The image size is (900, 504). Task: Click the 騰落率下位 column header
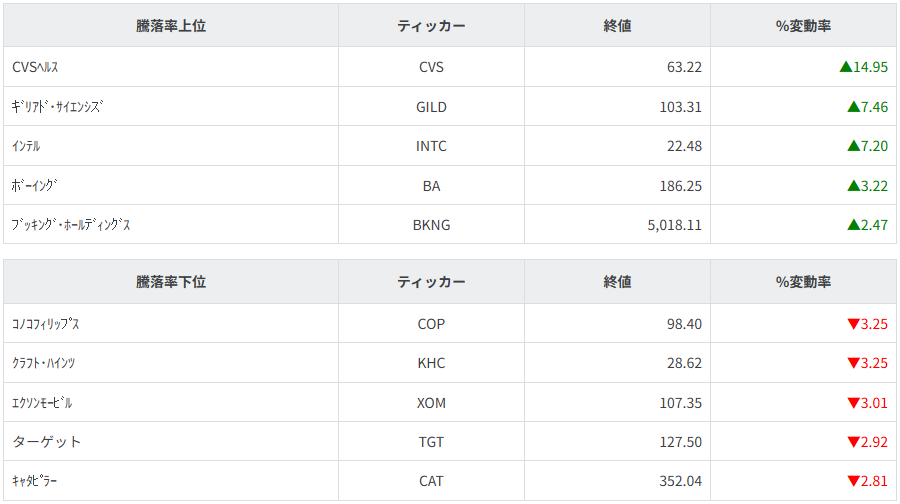tap(171, 282)
